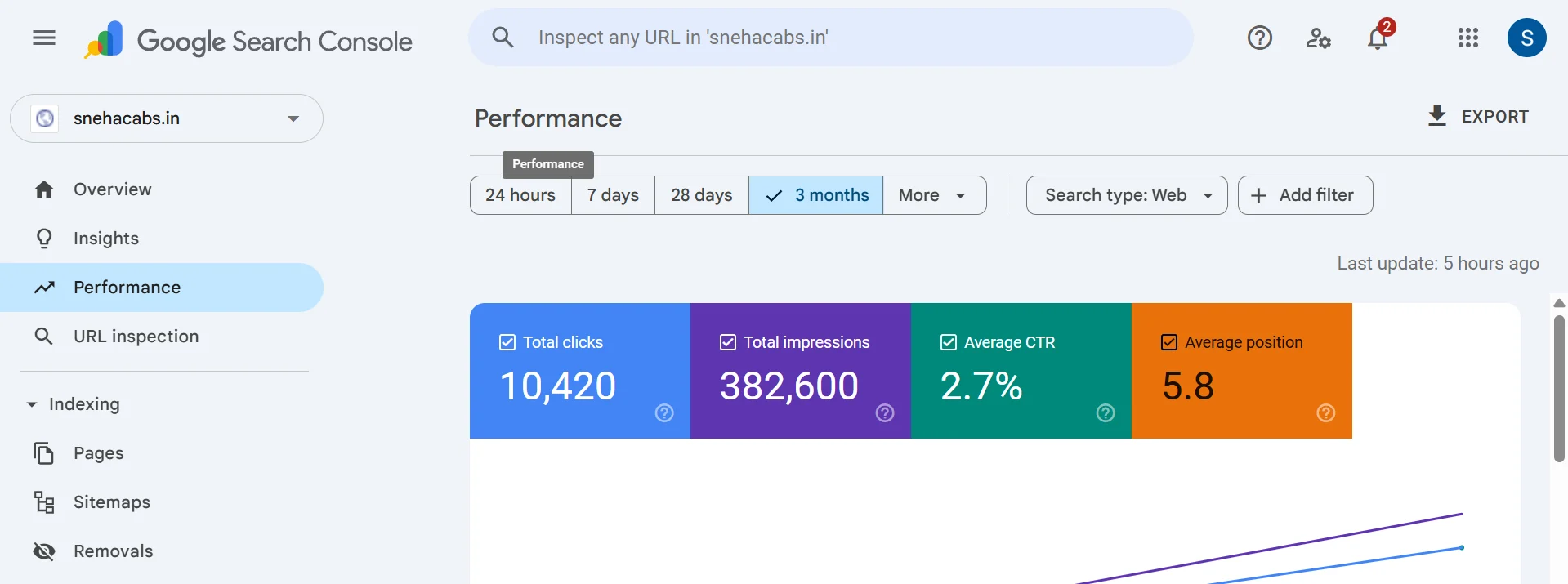Click the Last update: 5 hours ago text
The image size is (1568, 584).
point(1438,263)
